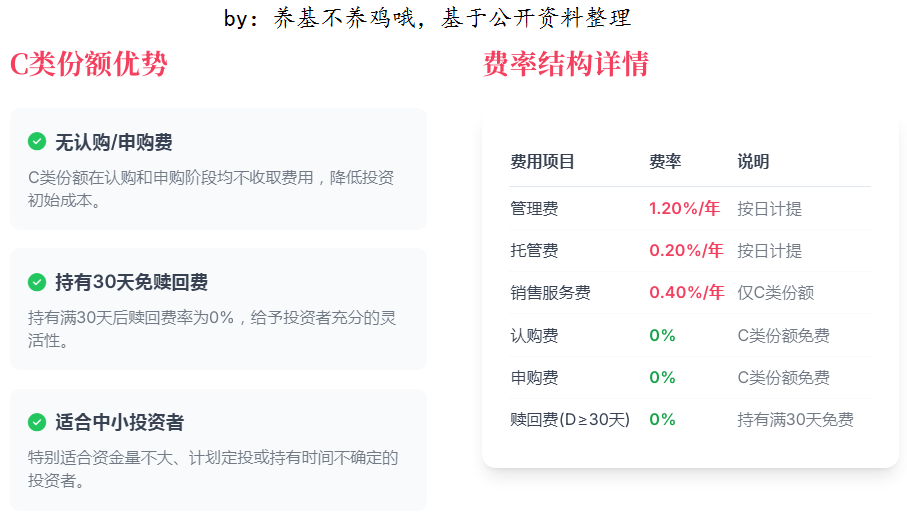Click green check icon beside 适合中小投资者
This screenshot has height=517, width=907.
coord(37,422)
